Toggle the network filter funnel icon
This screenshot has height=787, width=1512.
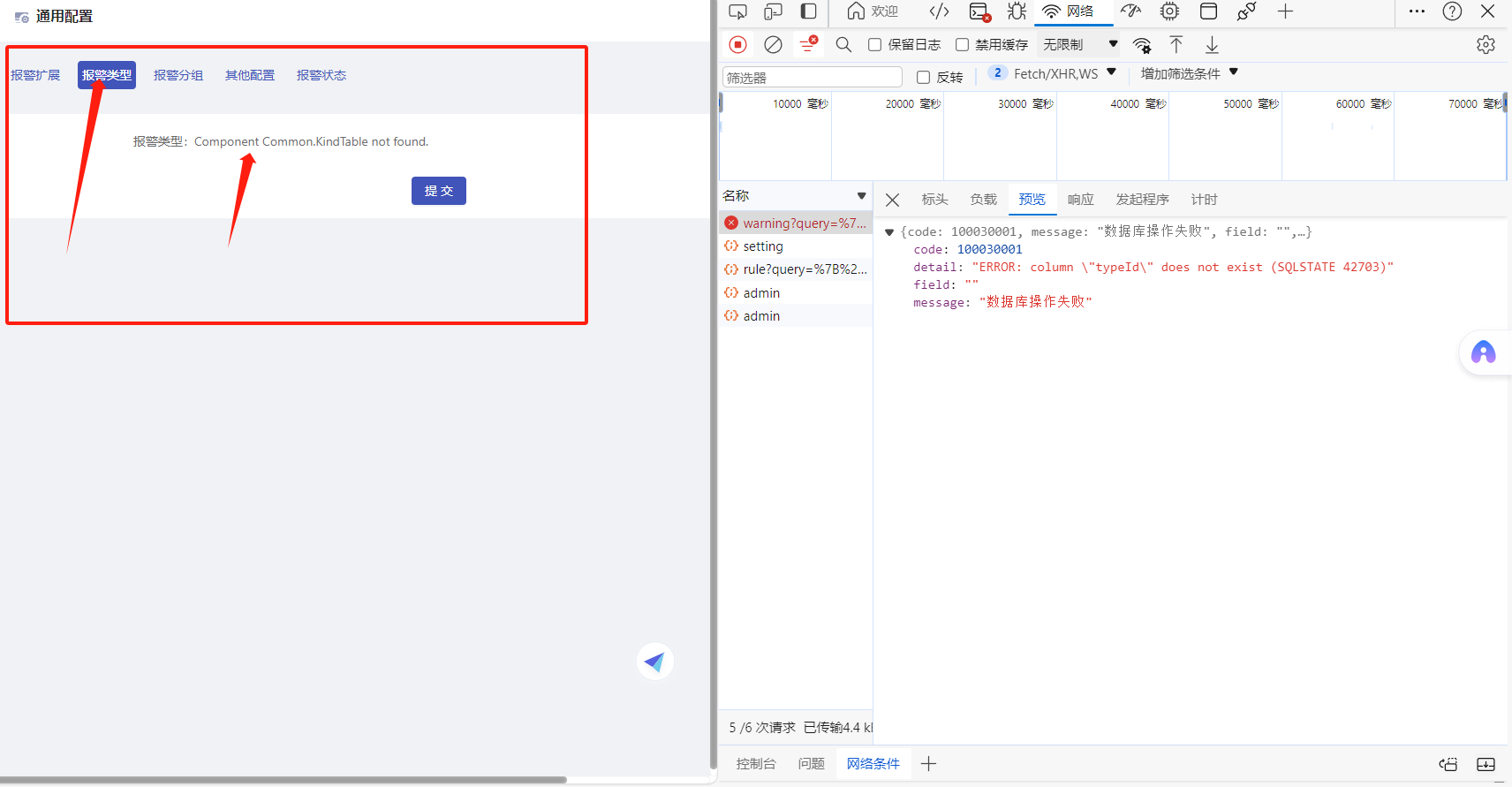click(x=808, y=44)
